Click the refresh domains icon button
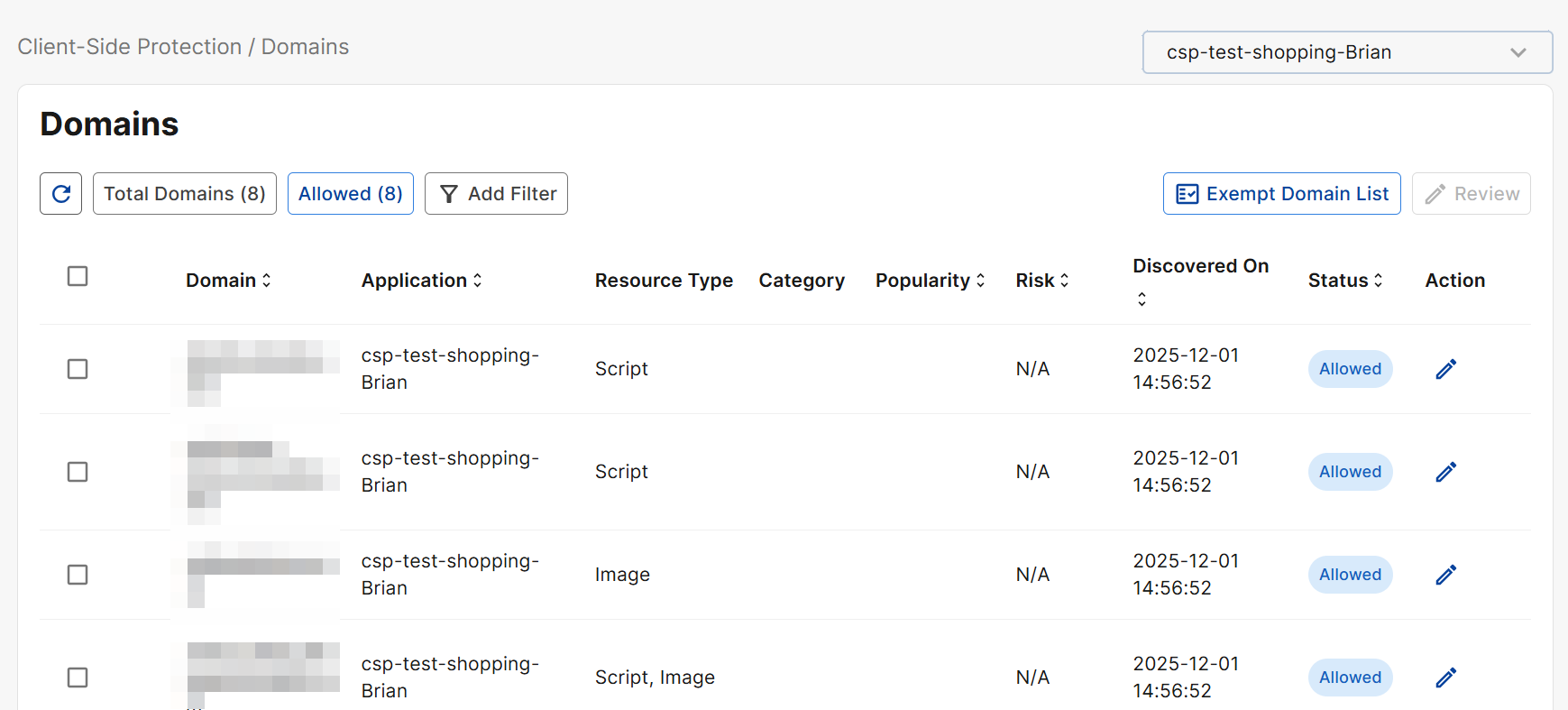The image size is (1568, 710). coord(61,194)
